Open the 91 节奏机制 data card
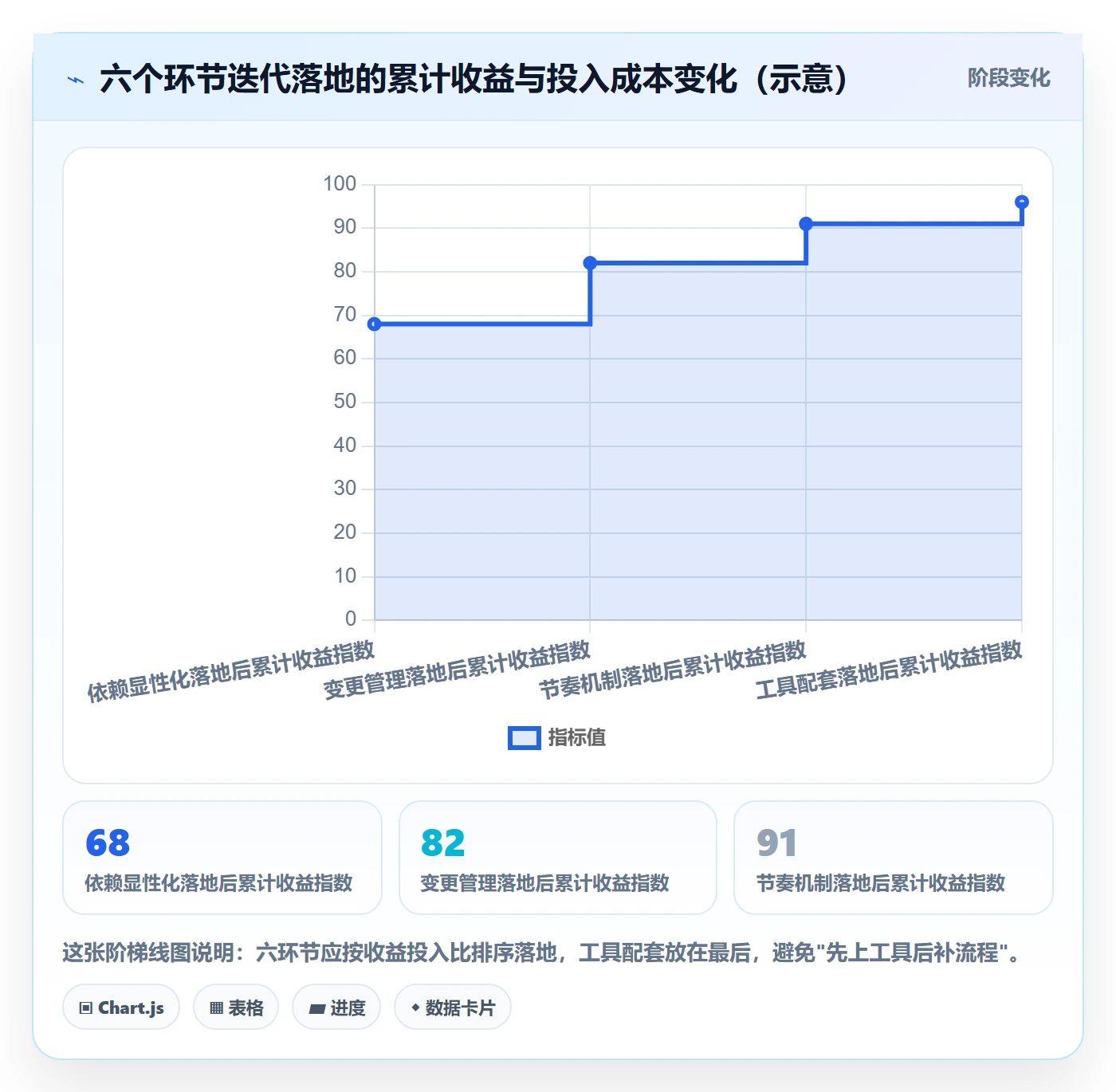This screenshot has width=1116, height=1092. [894, 858]
